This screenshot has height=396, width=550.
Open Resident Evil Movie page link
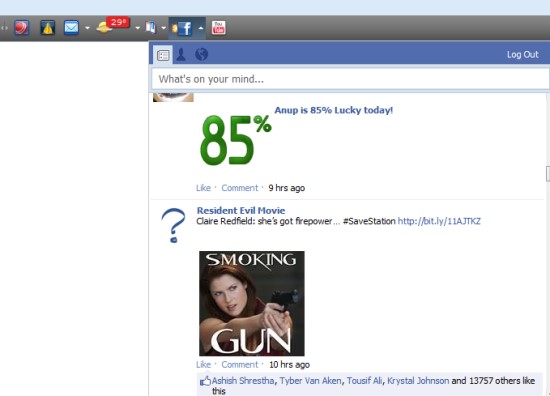(241, 210)
